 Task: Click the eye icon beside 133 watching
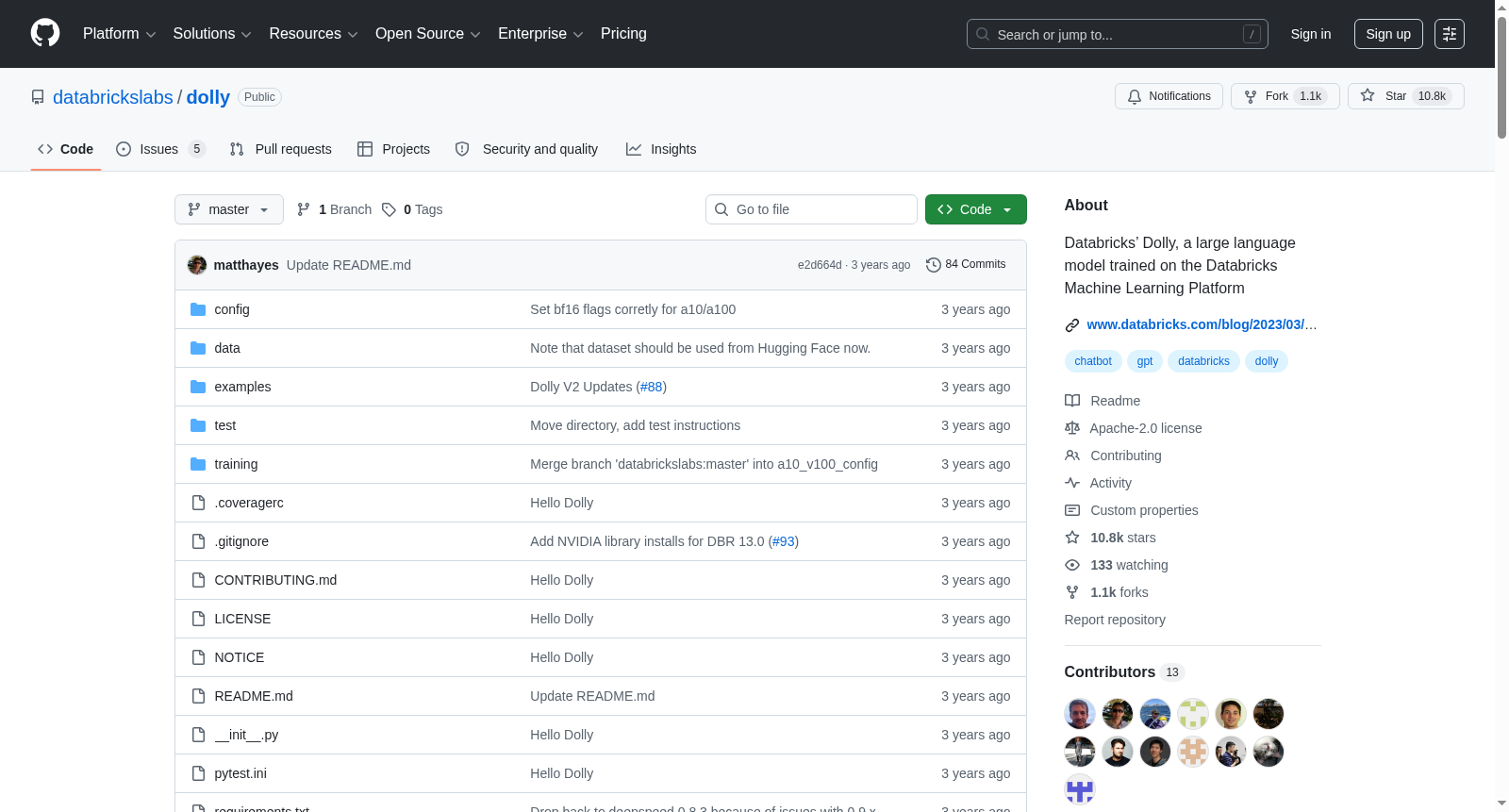pos(1072,565)
